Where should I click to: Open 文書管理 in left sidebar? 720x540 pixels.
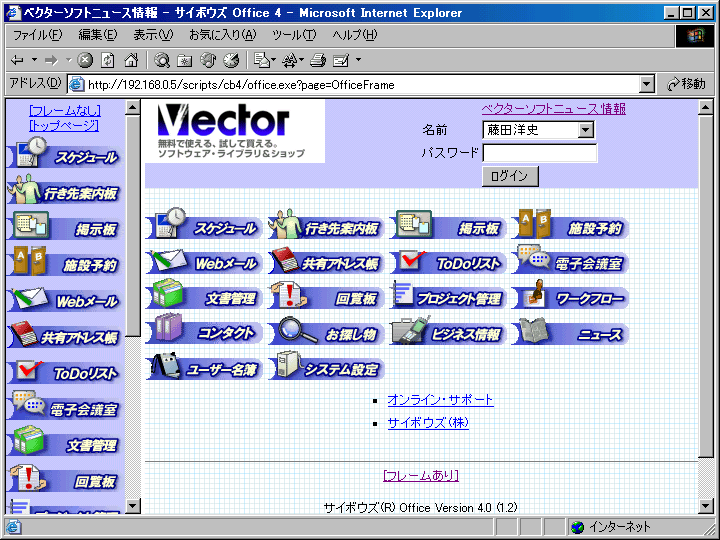coord(64,442)
